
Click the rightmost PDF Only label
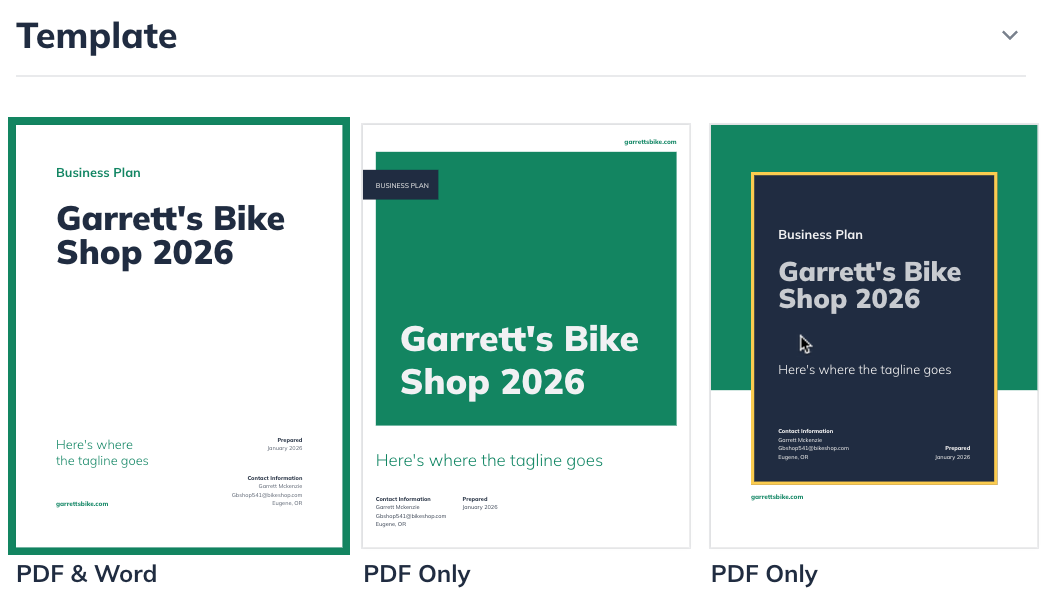pos(764,574)
